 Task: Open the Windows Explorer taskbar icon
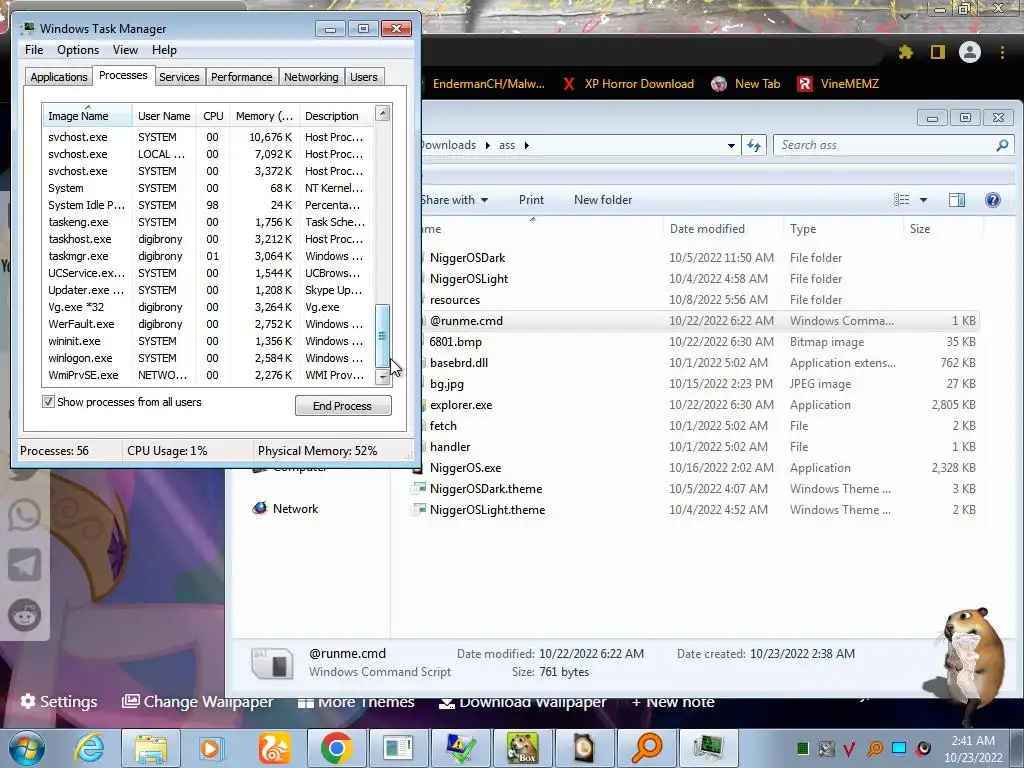point(151,748)
